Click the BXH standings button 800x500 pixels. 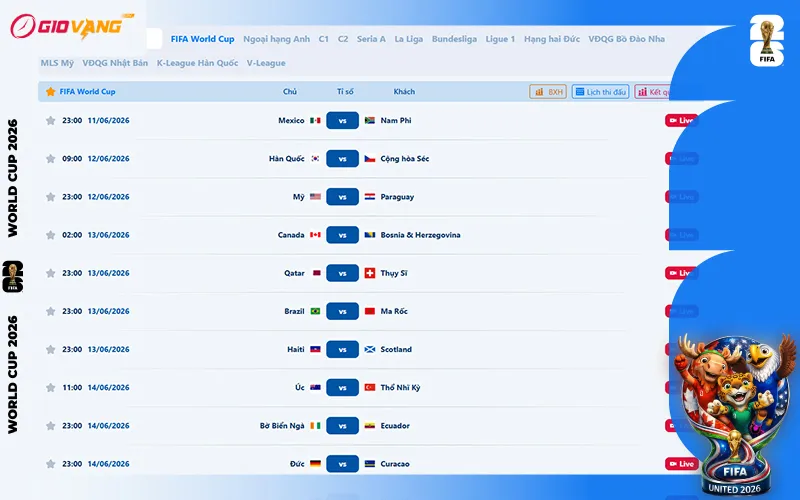[x=548, y=92]
